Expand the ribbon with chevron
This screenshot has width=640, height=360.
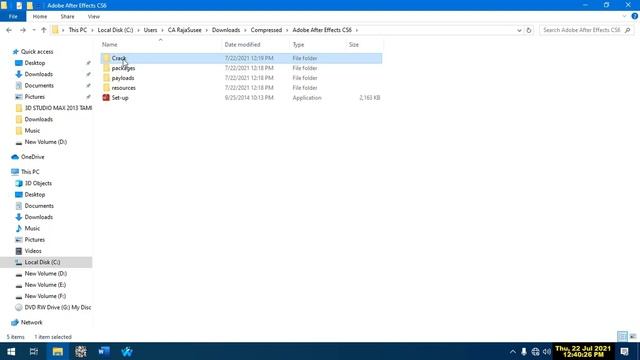pos(624,16)
